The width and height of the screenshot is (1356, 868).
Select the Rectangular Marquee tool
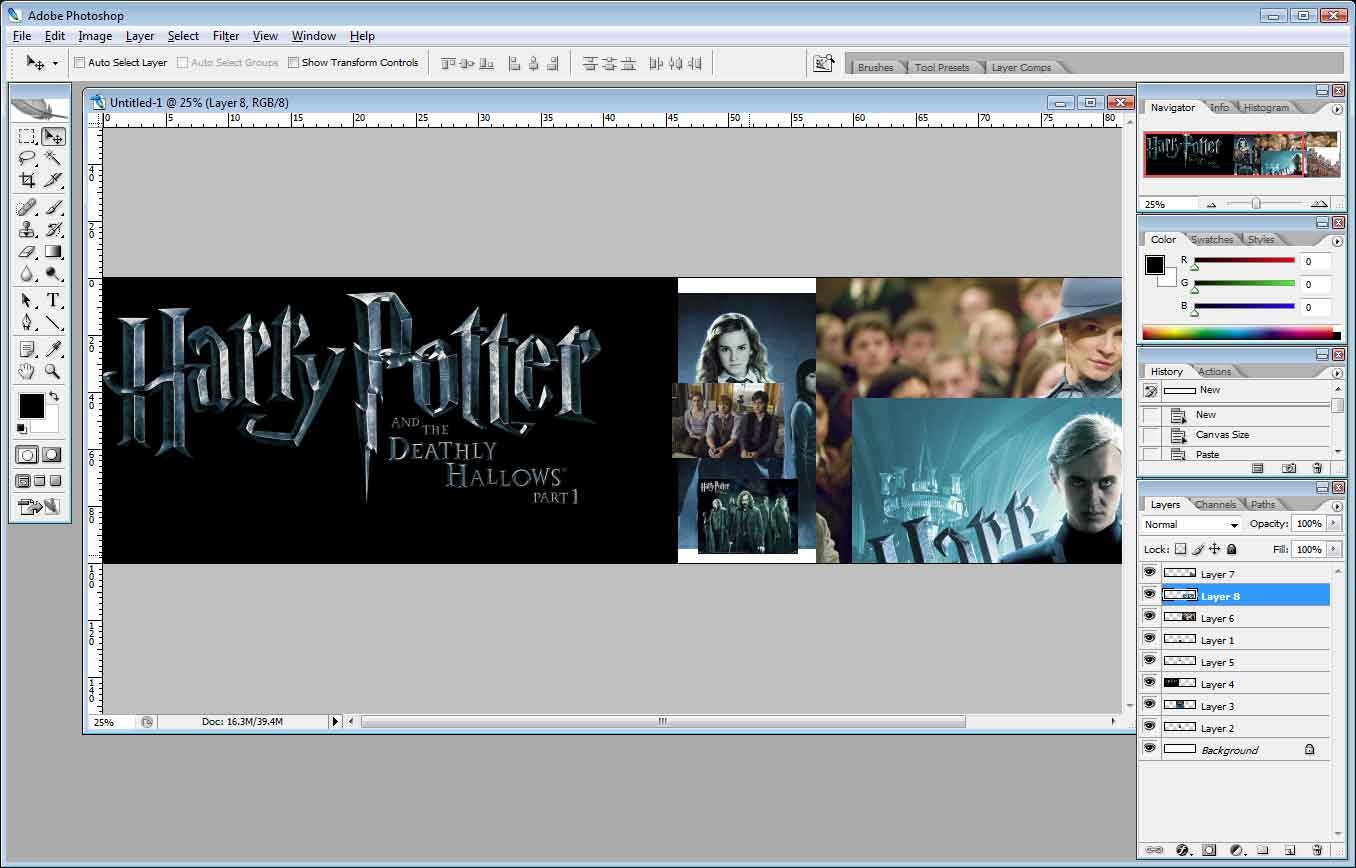(x=28, y=136)
